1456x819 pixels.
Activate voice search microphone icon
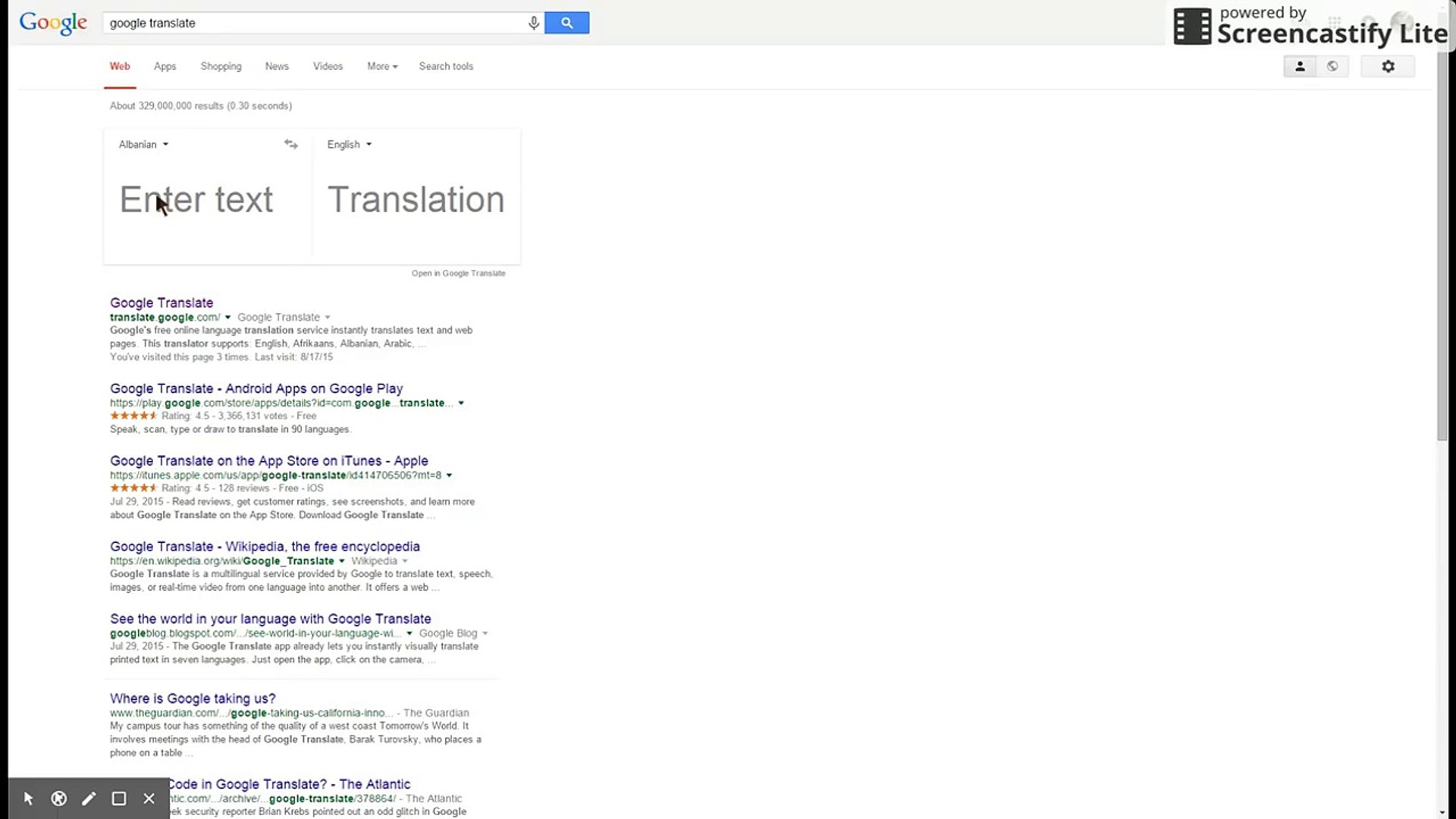coord(534,23)
